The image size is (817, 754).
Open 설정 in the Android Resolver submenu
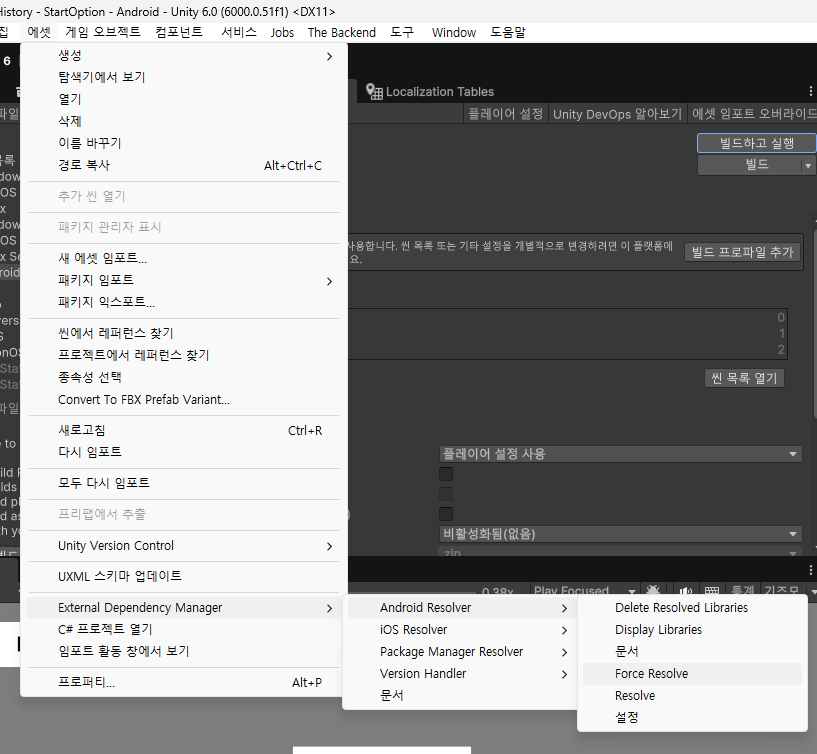(x=692, y=718)
